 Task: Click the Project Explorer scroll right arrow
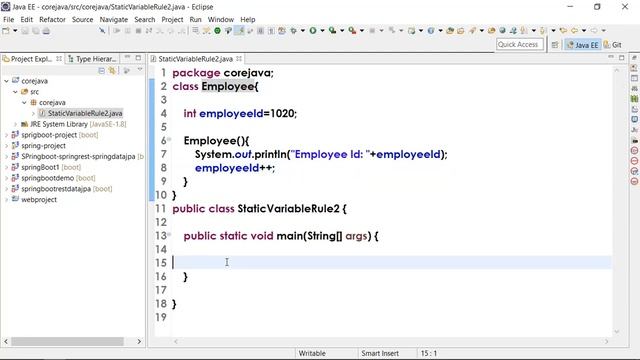pyautogui.click(x=139, y=341)
